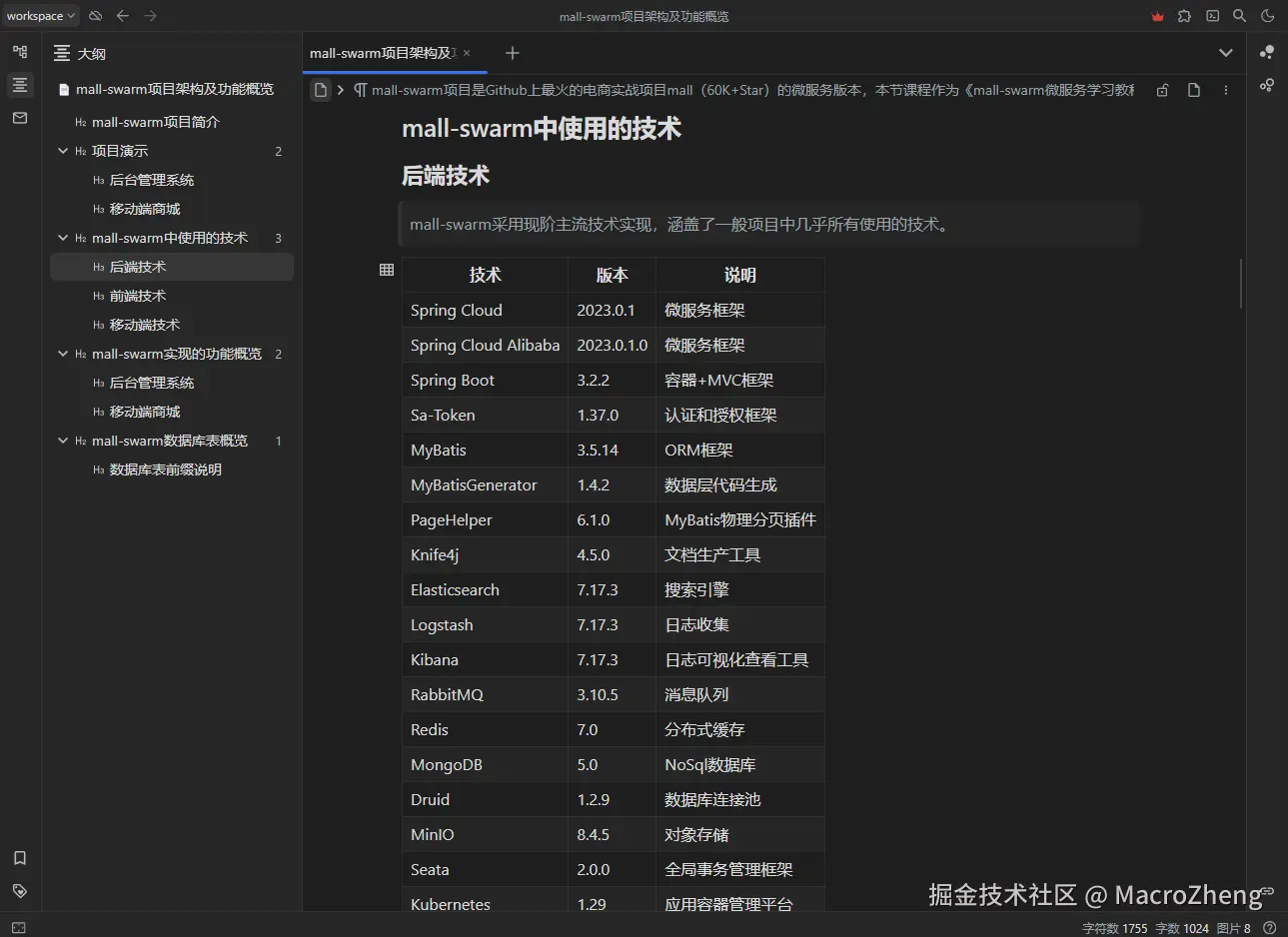This screenshot has width=1288, height=937.
Task: Click the 后端技术 heading in document
Action: [x=446, y=176]
